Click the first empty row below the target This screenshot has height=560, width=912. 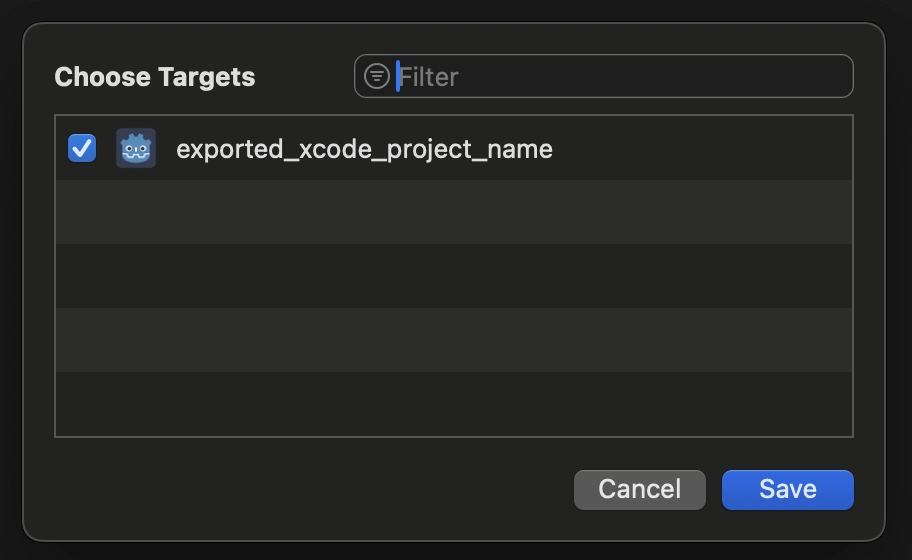coord(454,212)
